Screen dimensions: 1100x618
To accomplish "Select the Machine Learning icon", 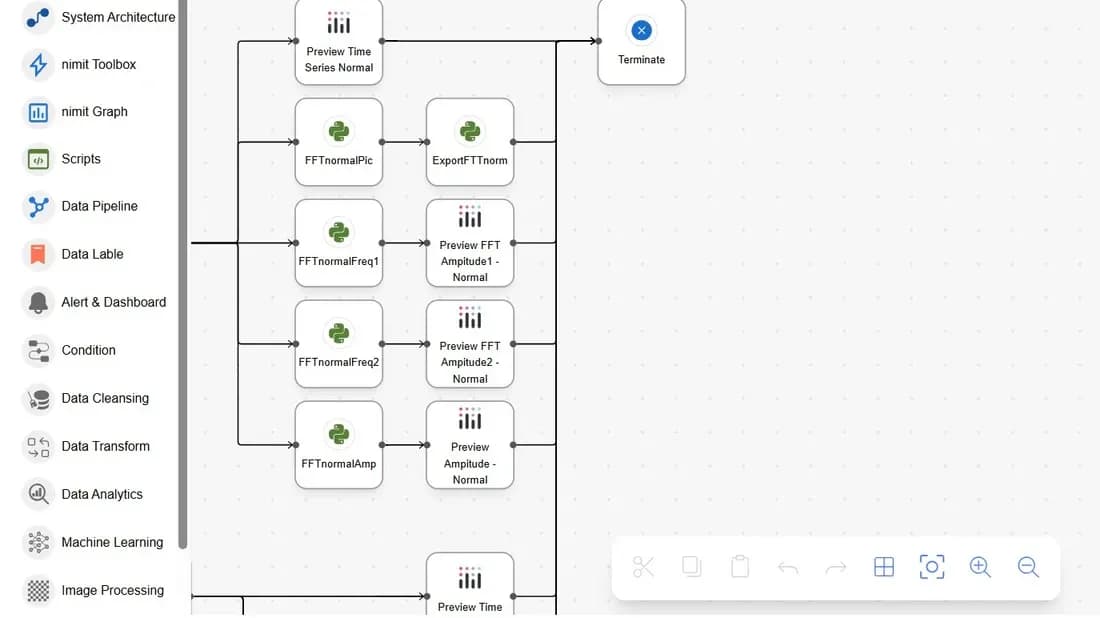I will [38, 542].
